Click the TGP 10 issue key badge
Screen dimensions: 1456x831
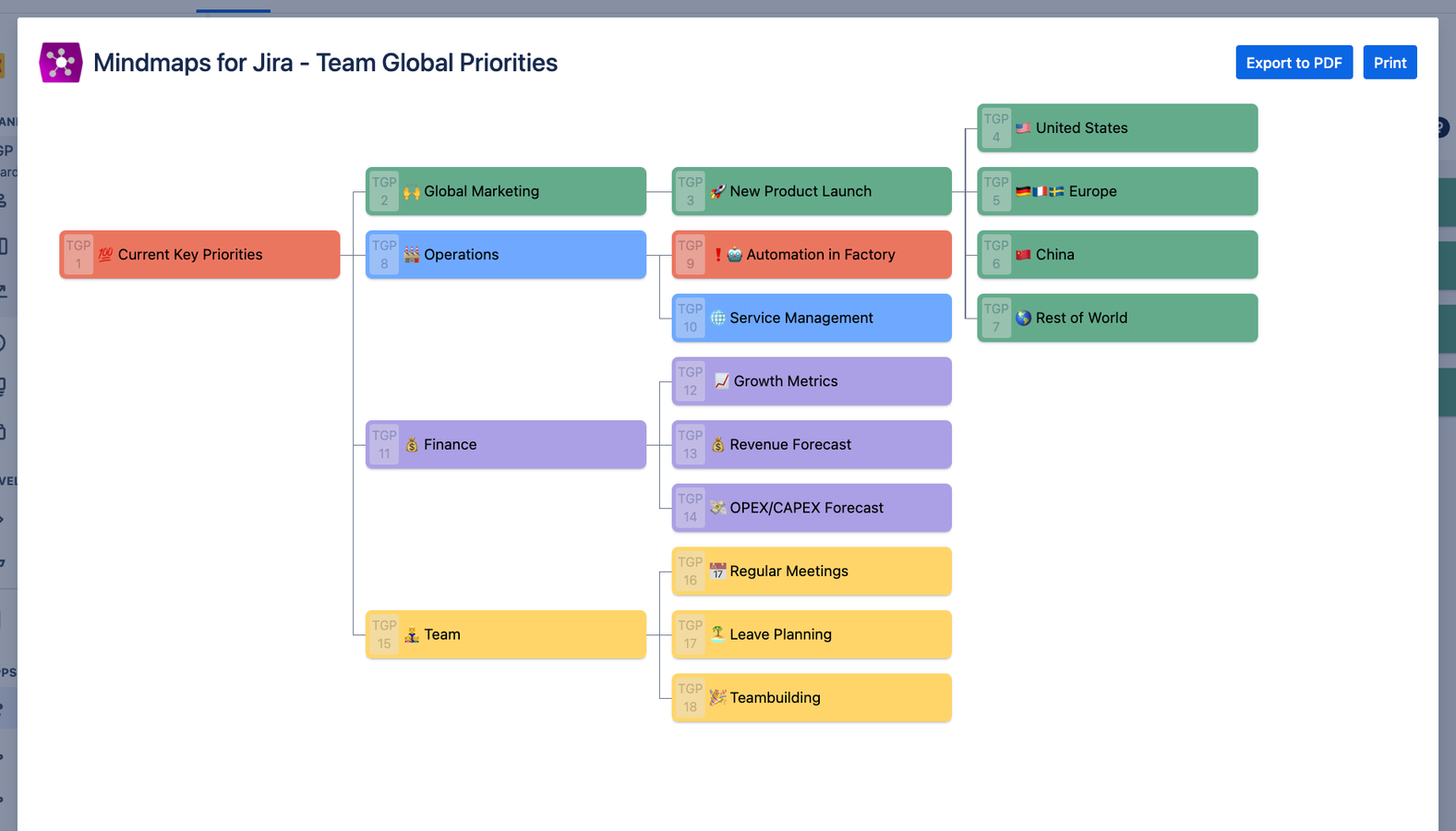pos(690,318)
